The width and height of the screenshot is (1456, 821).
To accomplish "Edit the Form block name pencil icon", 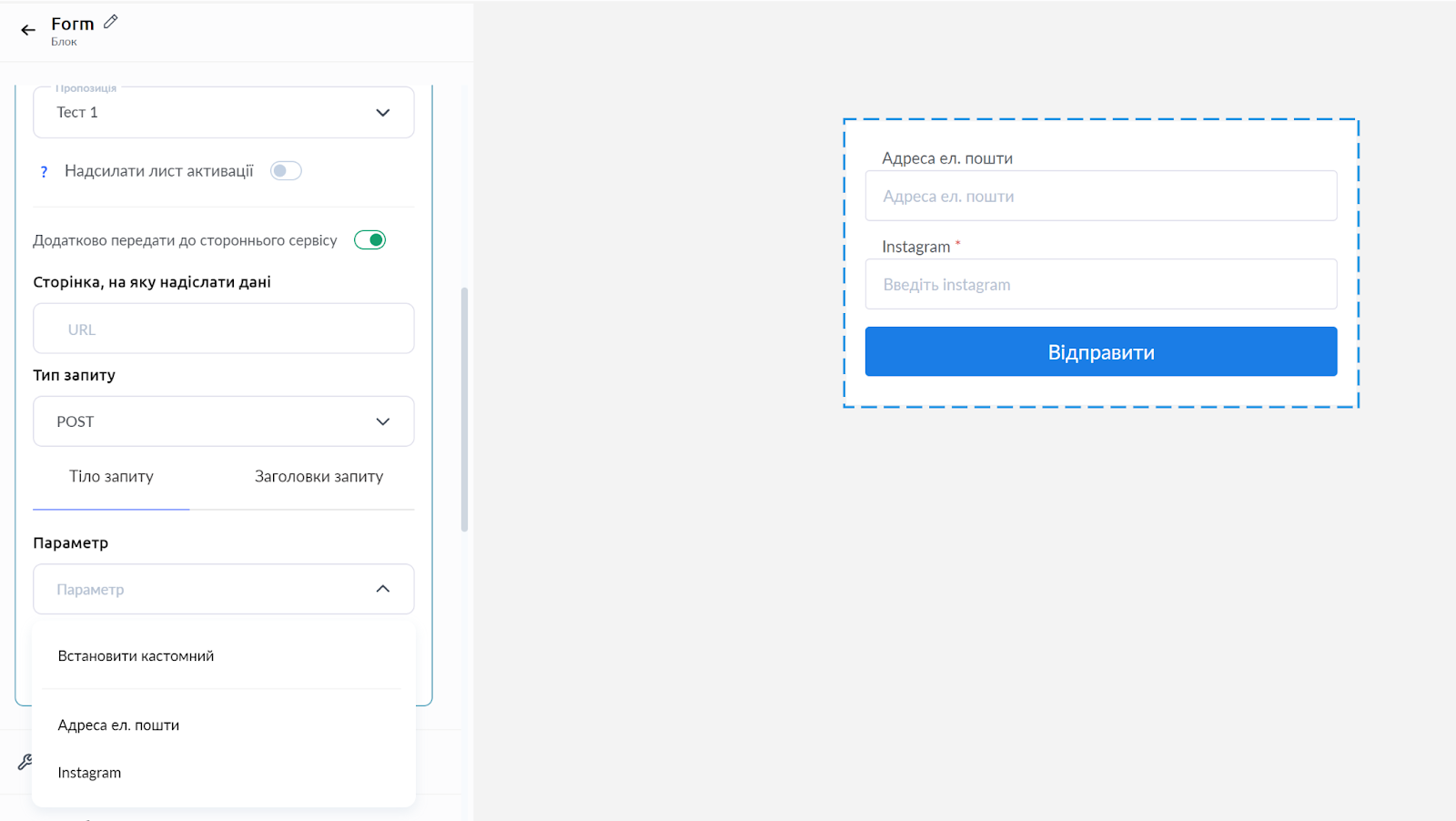I will 111,22.
